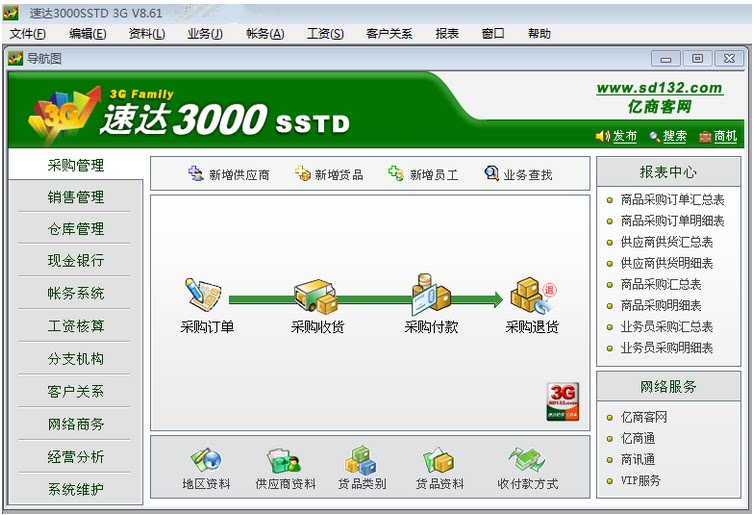The width and height of the screenshot is (754, 515).
Task: Click the 报表中心 panel header
Action: click(x=668, y=172)
